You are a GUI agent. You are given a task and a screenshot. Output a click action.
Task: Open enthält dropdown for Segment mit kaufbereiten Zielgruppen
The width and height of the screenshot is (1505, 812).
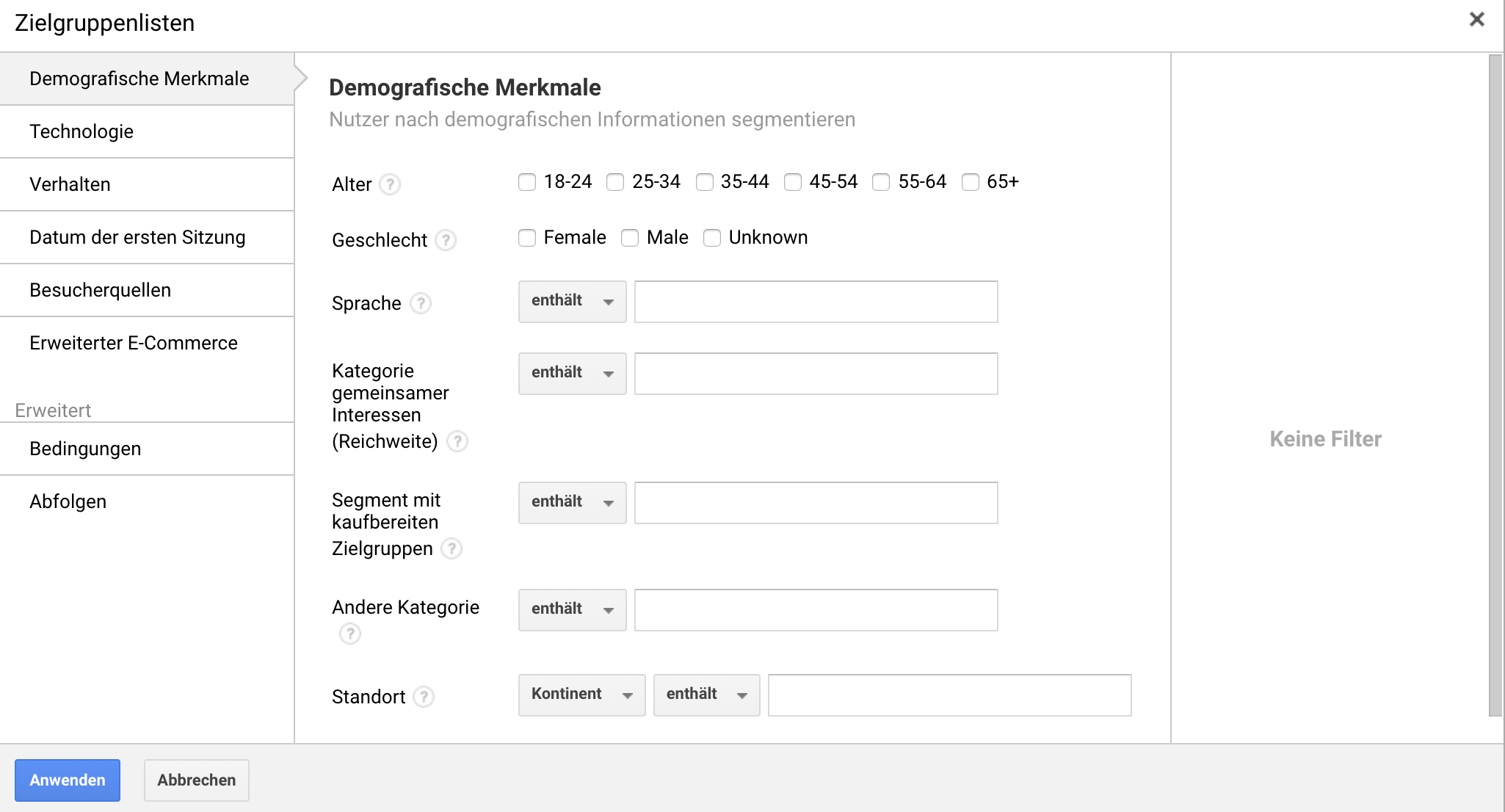coord(573,503)
